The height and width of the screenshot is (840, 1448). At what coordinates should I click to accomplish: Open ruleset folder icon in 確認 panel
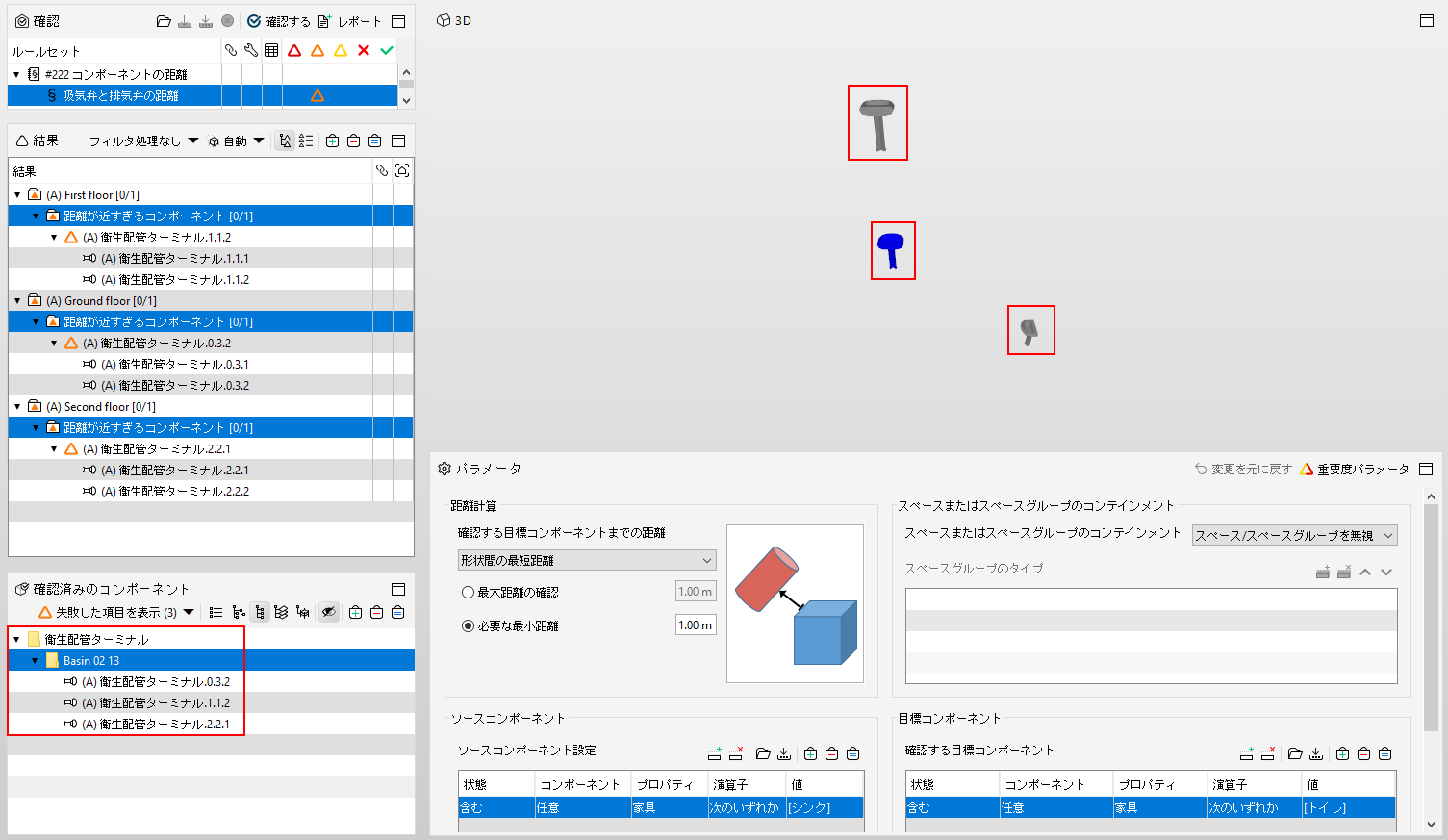point(164,21)
